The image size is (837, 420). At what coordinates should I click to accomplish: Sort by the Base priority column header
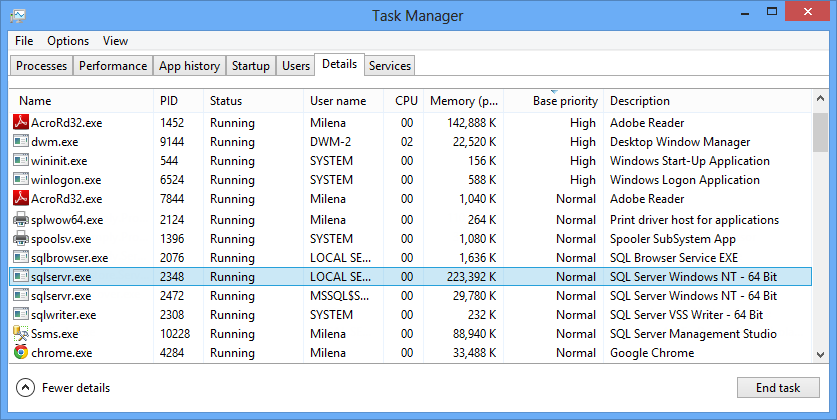click(x=565, y=101)
